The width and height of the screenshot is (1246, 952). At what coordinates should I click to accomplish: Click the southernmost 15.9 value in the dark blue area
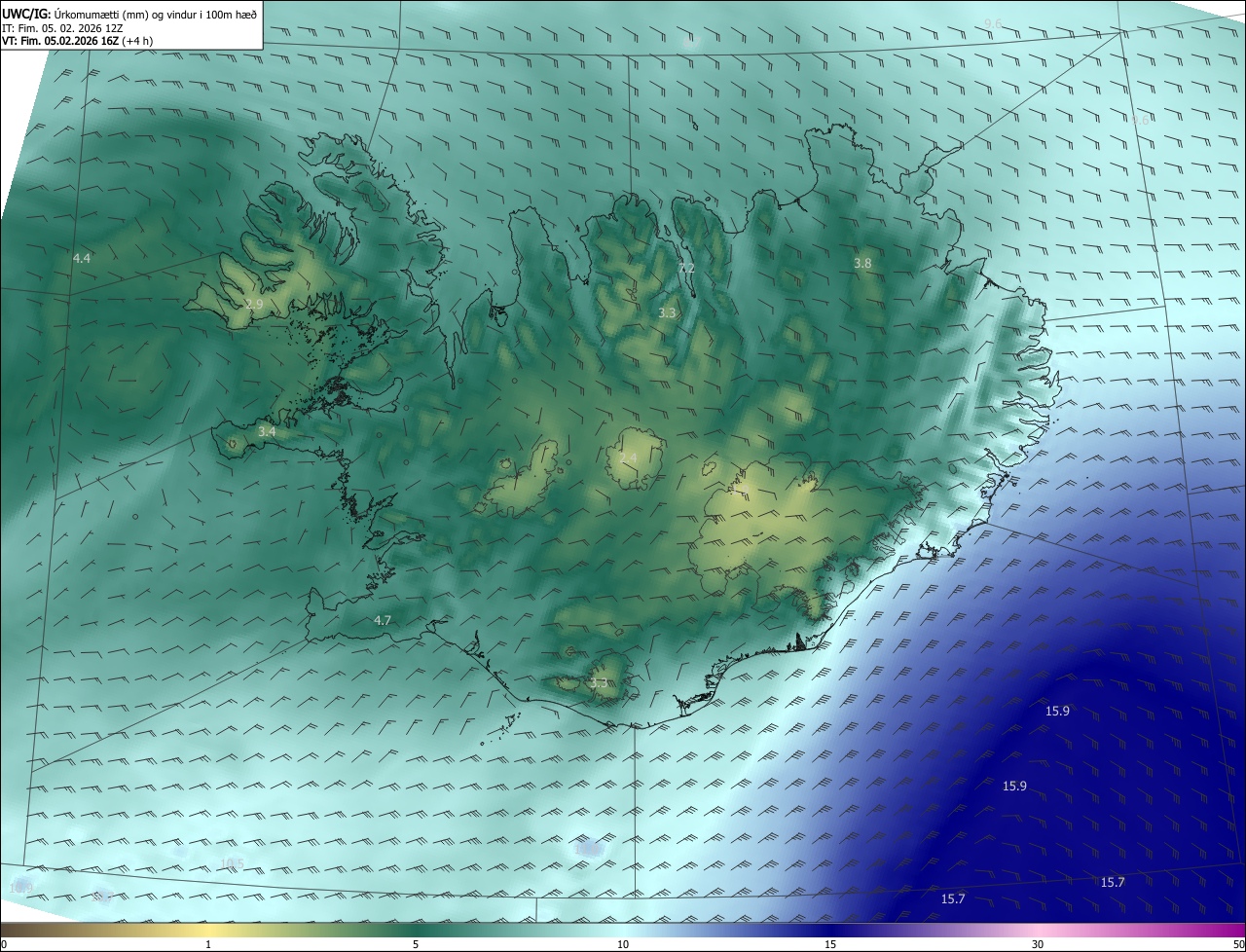click(x=1014, y=786)
